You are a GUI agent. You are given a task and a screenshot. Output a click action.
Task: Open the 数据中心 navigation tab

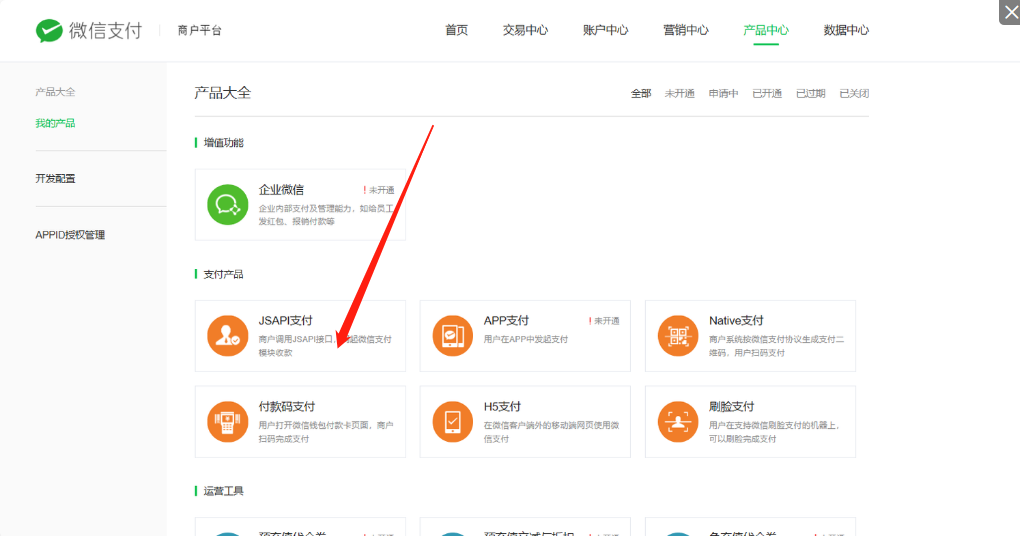(846, 30)
